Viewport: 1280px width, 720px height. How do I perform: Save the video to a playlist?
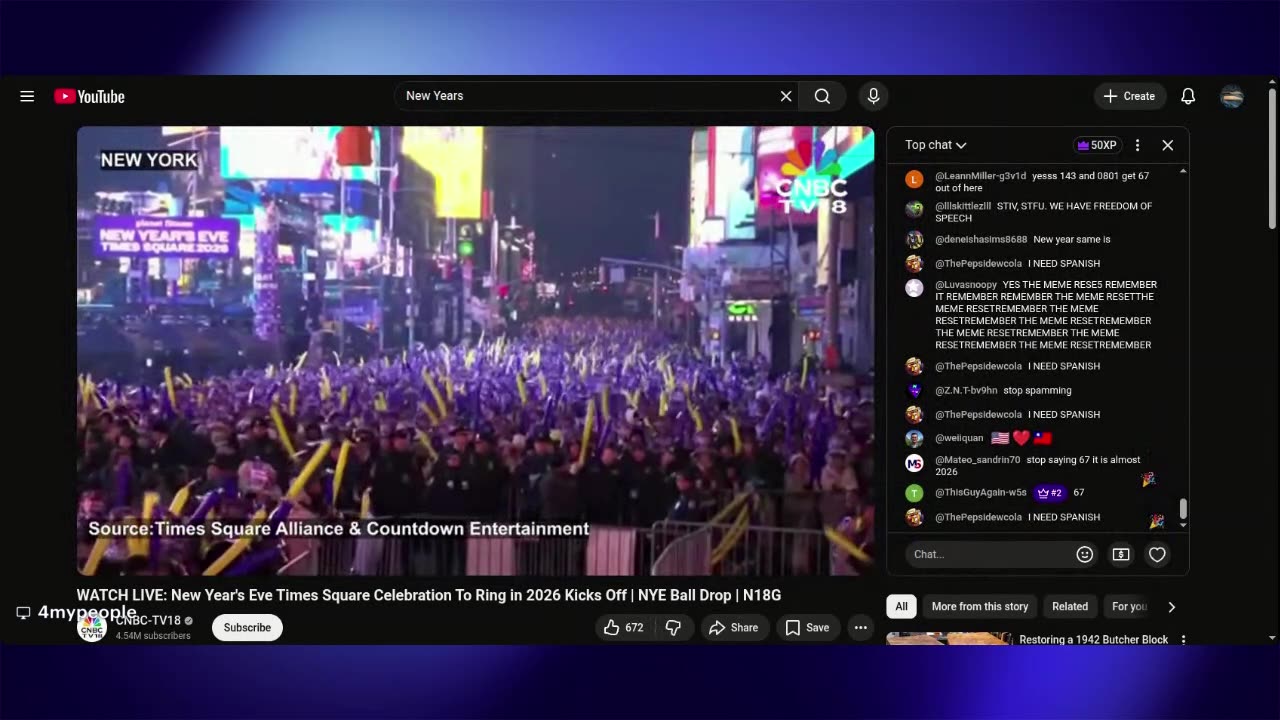click(x=807, y=627)
